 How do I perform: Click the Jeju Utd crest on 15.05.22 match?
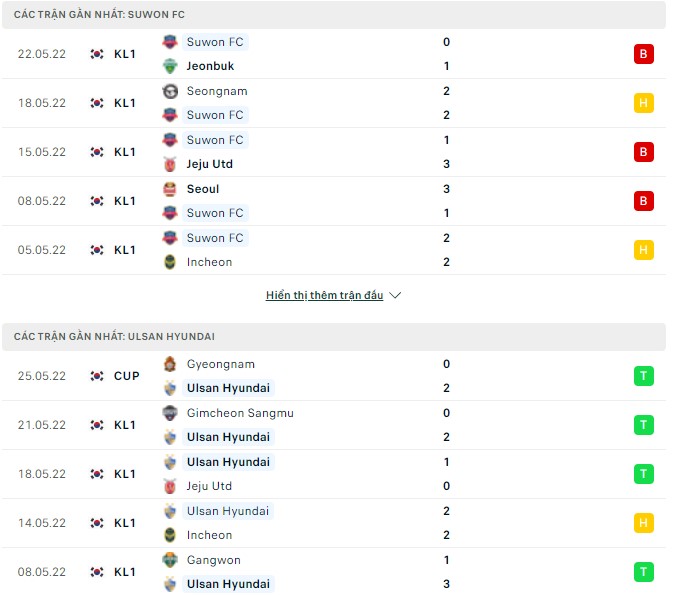pos(170,164)
